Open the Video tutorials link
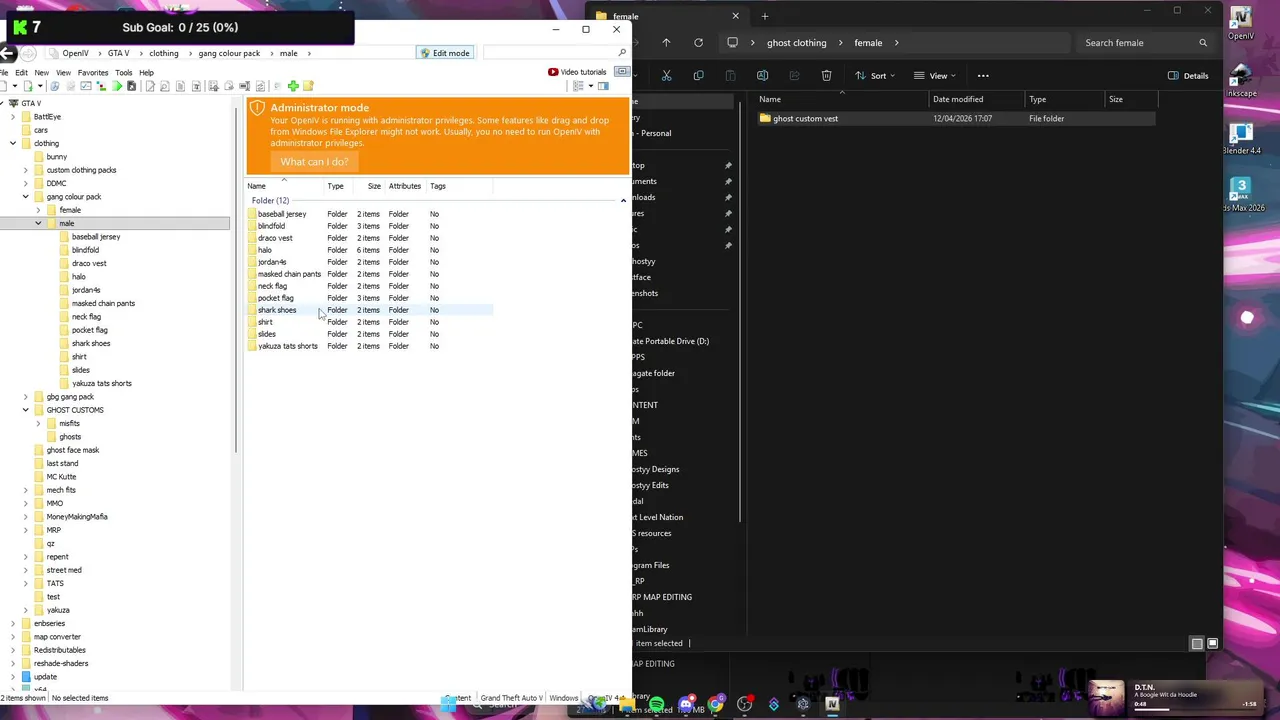The height and width of the screenshot is (720, 1280). pos(583,72)
